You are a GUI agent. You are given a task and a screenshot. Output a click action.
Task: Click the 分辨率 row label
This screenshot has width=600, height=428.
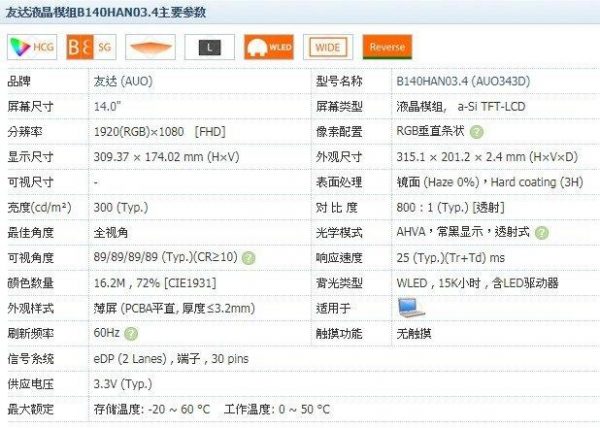coord(25,132)
